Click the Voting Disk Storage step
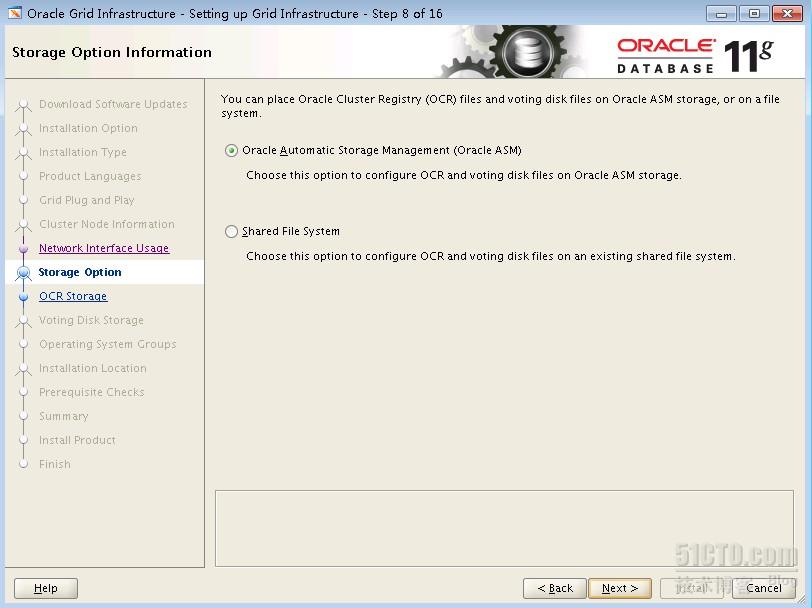Screen dimensions: 812x608 click(91, 320)
